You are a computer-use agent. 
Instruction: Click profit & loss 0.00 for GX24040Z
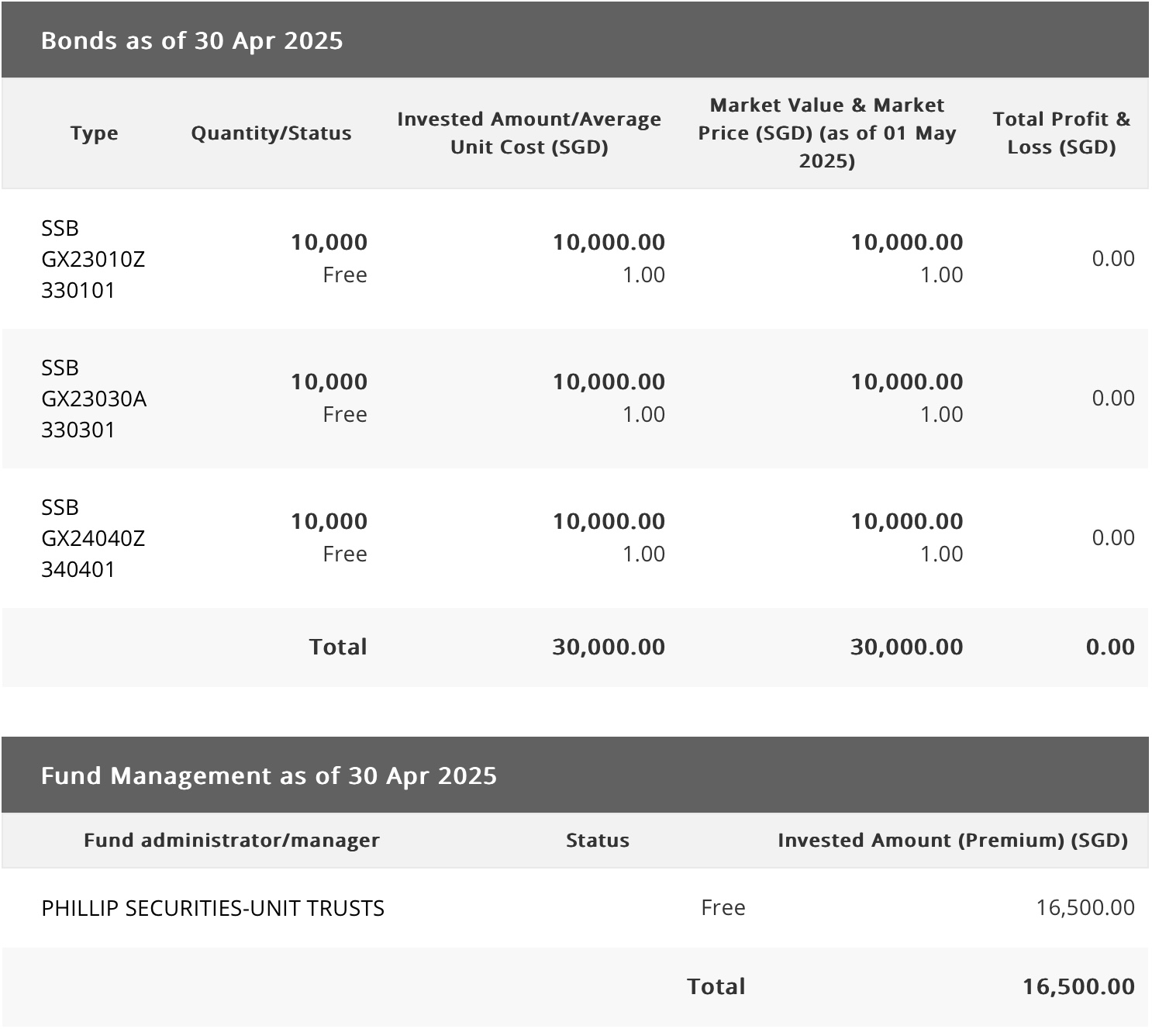tap(1113, 537)
